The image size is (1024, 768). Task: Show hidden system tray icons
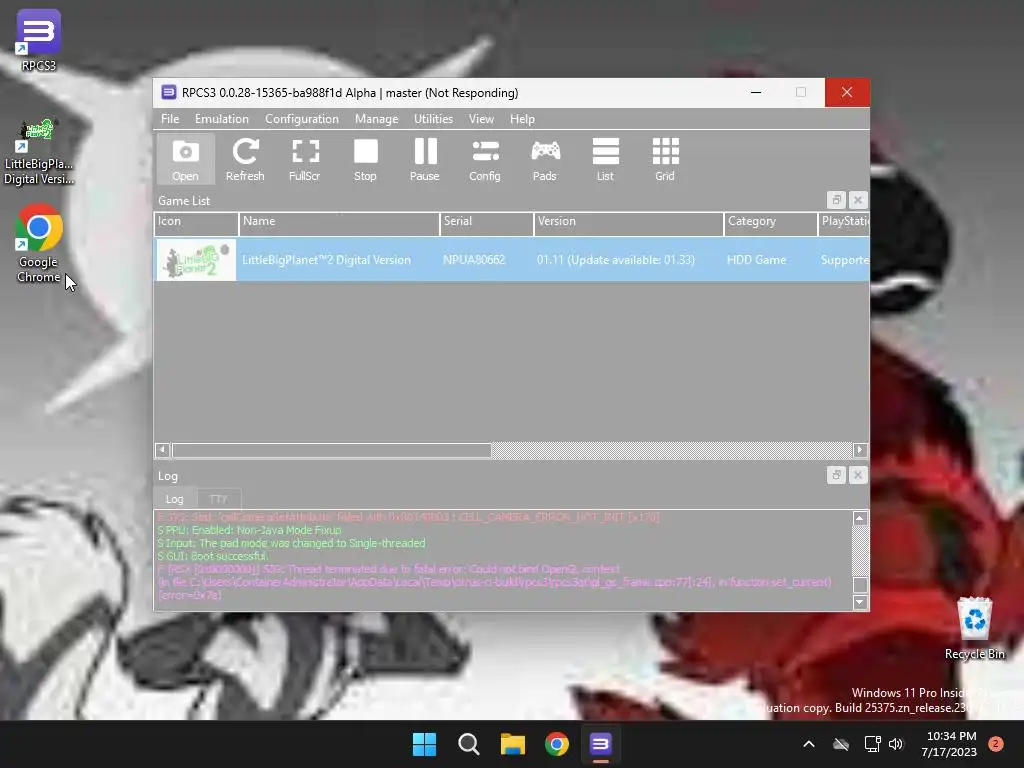[x=808, y=744]
